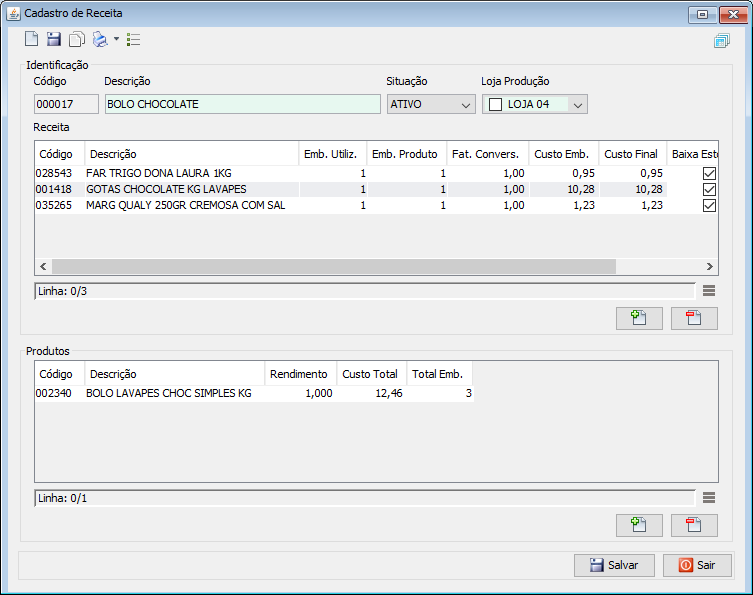
Task: Click the Java app icon in title bar
Action: (x=13, y=13)
